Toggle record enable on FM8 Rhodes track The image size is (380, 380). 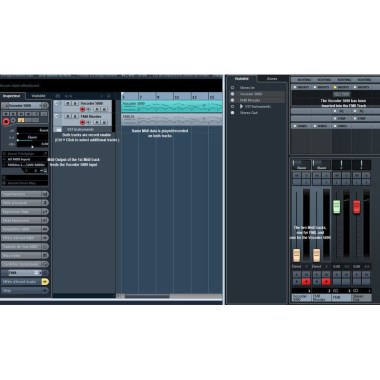pos(82,122)
